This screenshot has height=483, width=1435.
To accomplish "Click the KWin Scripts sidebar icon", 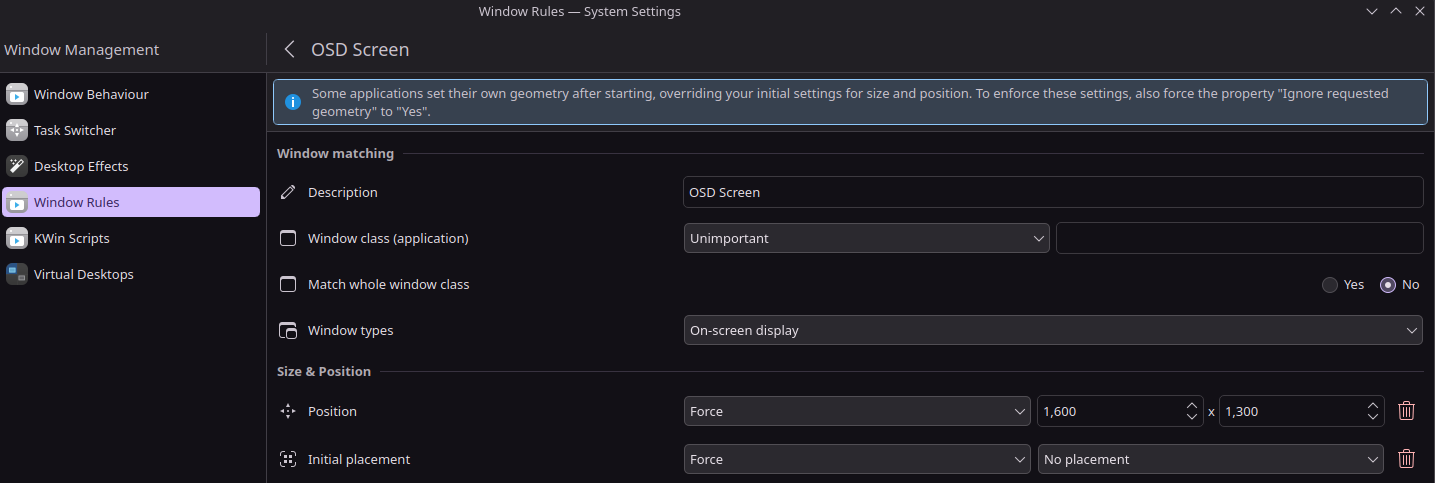I will tap(17, 238).
